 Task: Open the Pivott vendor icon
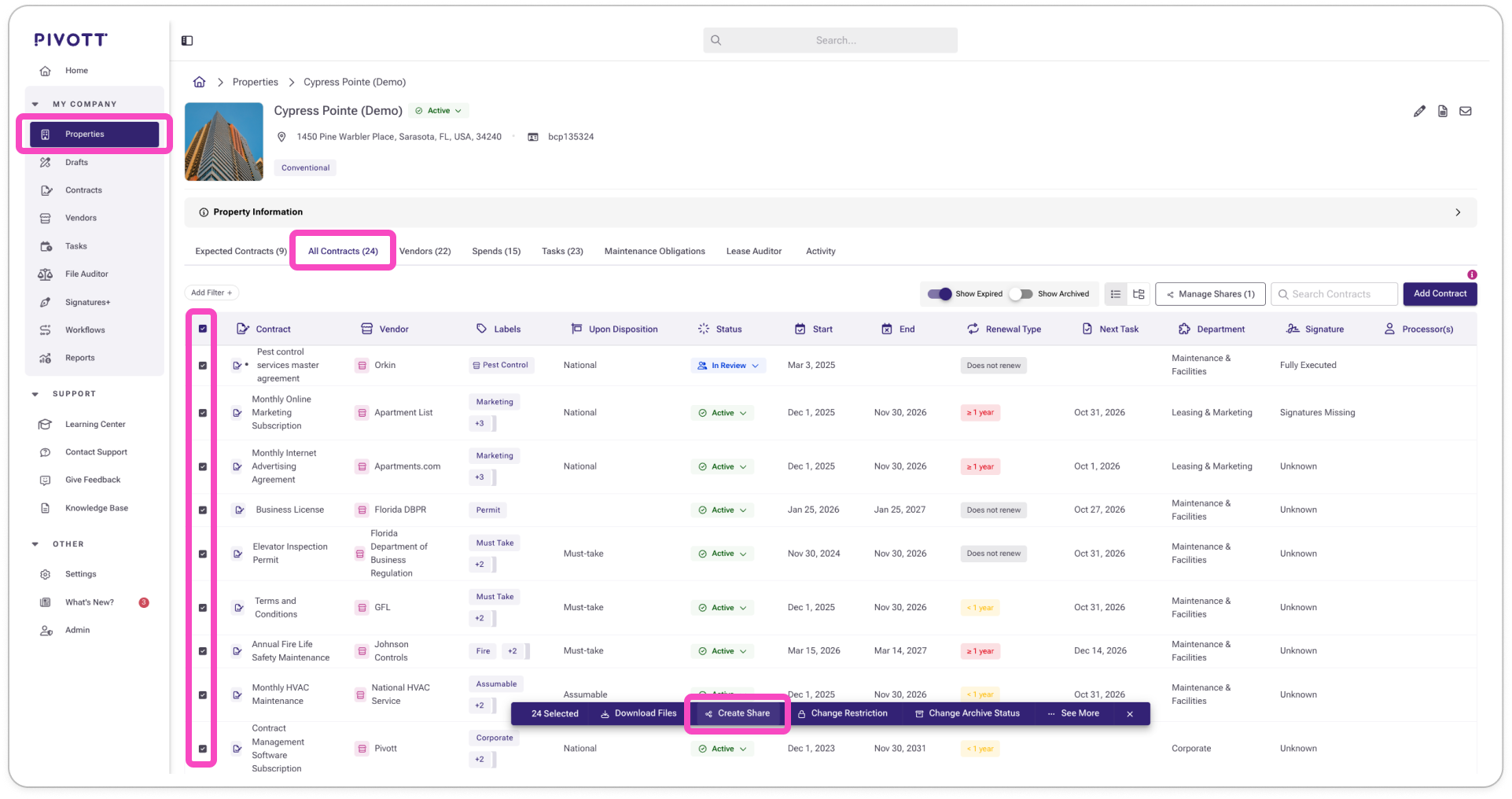pos(362,749)
